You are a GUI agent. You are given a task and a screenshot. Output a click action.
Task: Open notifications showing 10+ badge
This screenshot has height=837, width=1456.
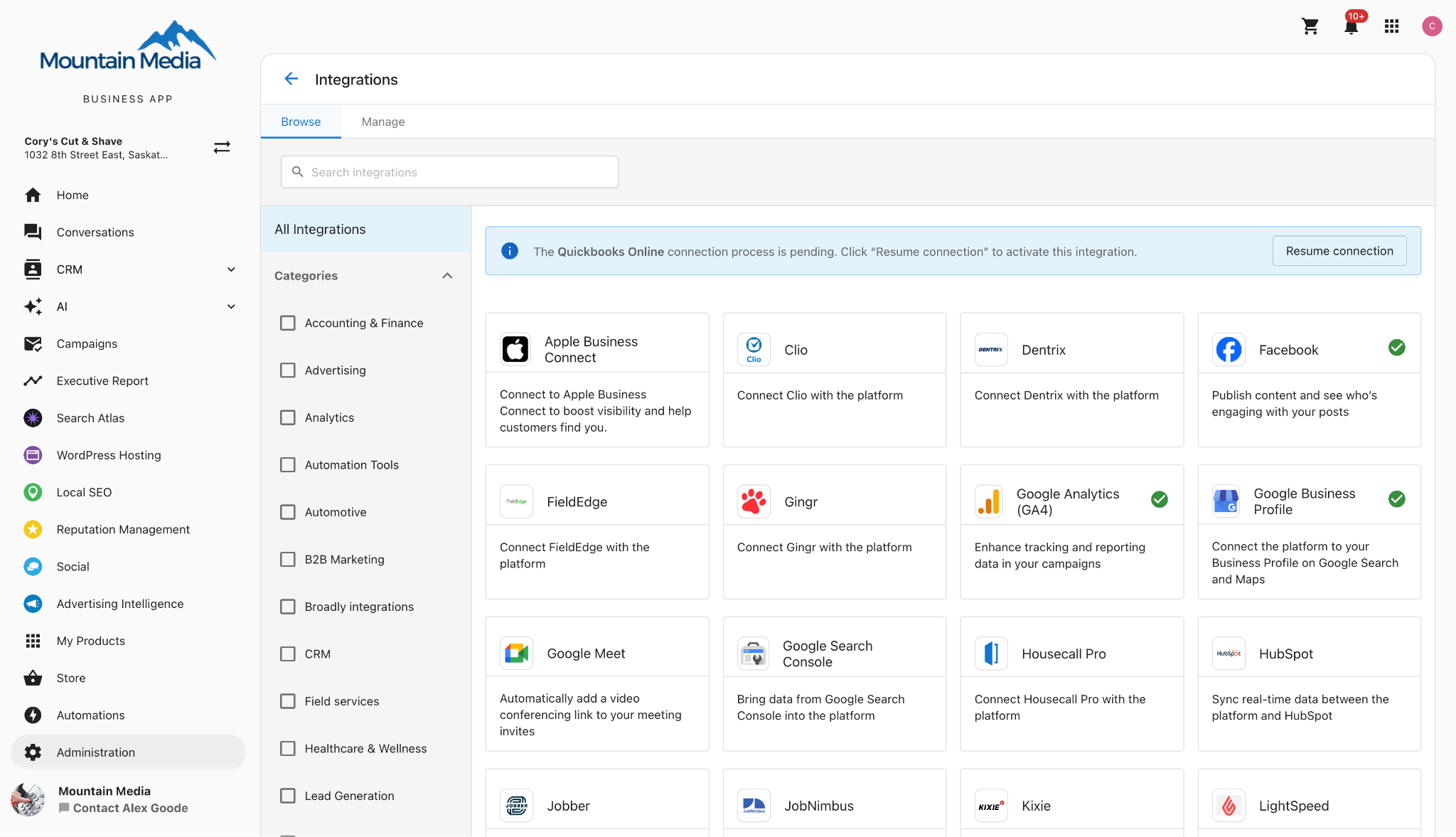(1351, 26)
